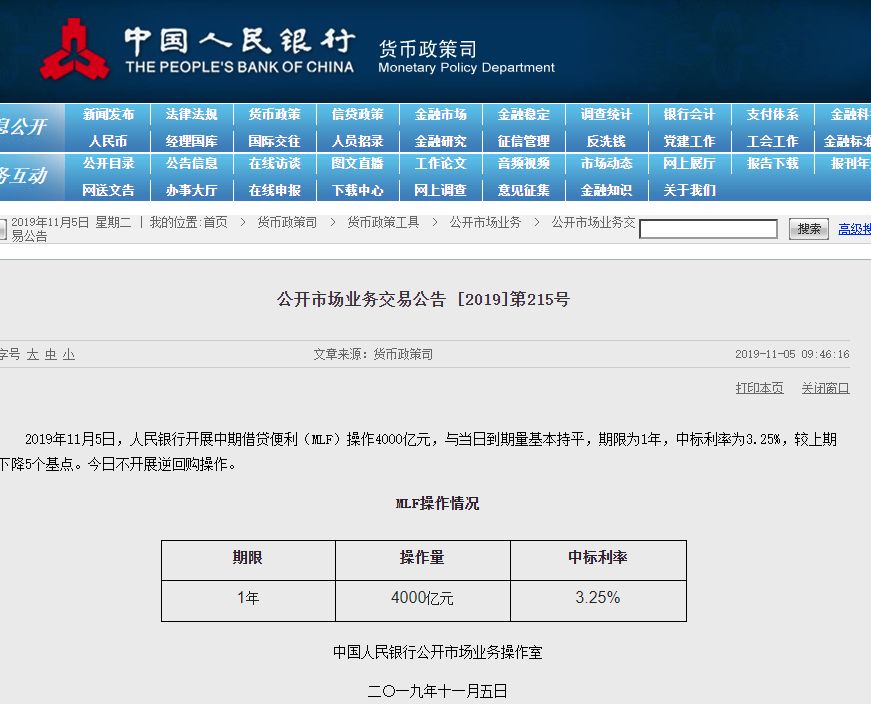Click the 打印本页 print link

(759, 388)
